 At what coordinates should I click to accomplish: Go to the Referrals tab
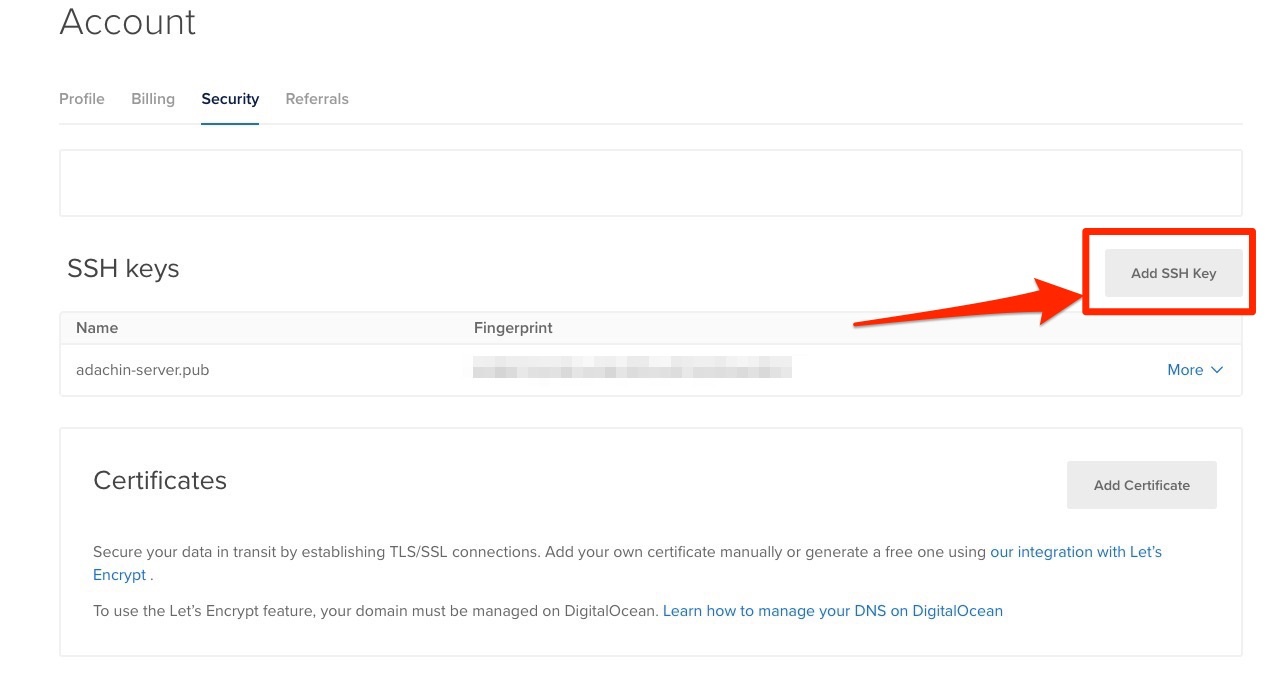317,99
